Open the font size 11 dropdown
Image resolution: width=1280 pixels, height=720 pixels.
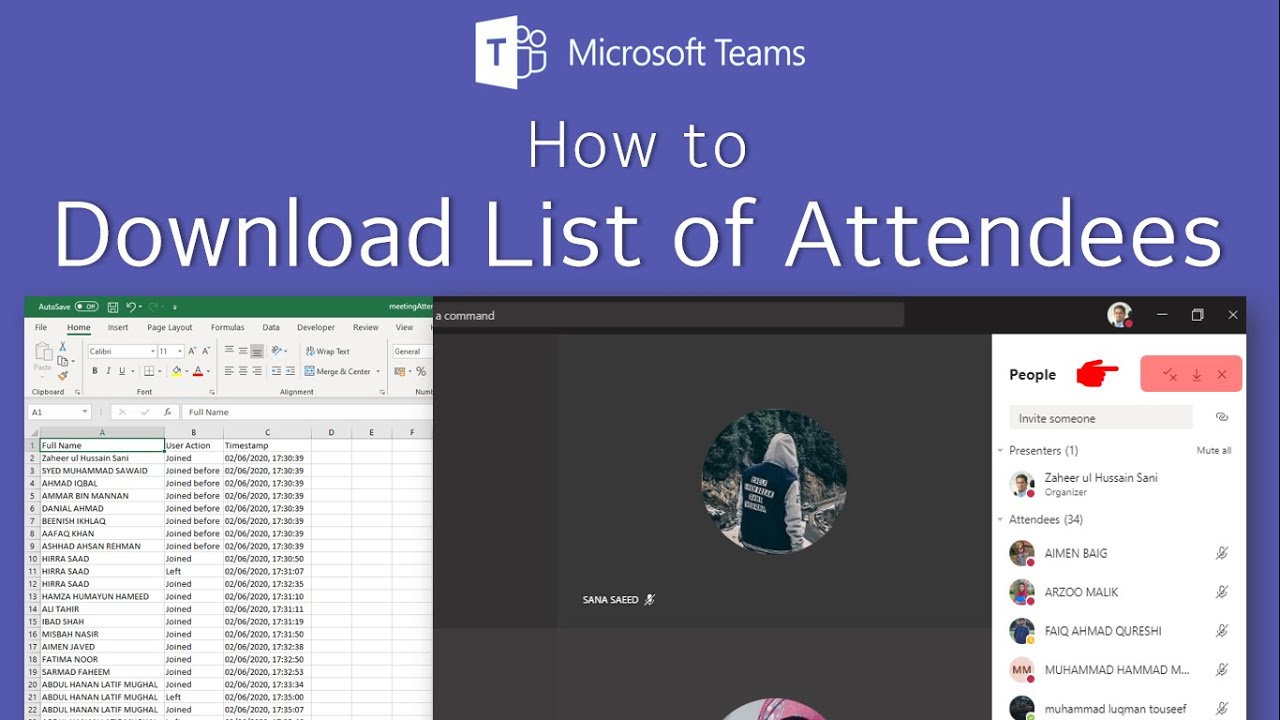point(180,351)
